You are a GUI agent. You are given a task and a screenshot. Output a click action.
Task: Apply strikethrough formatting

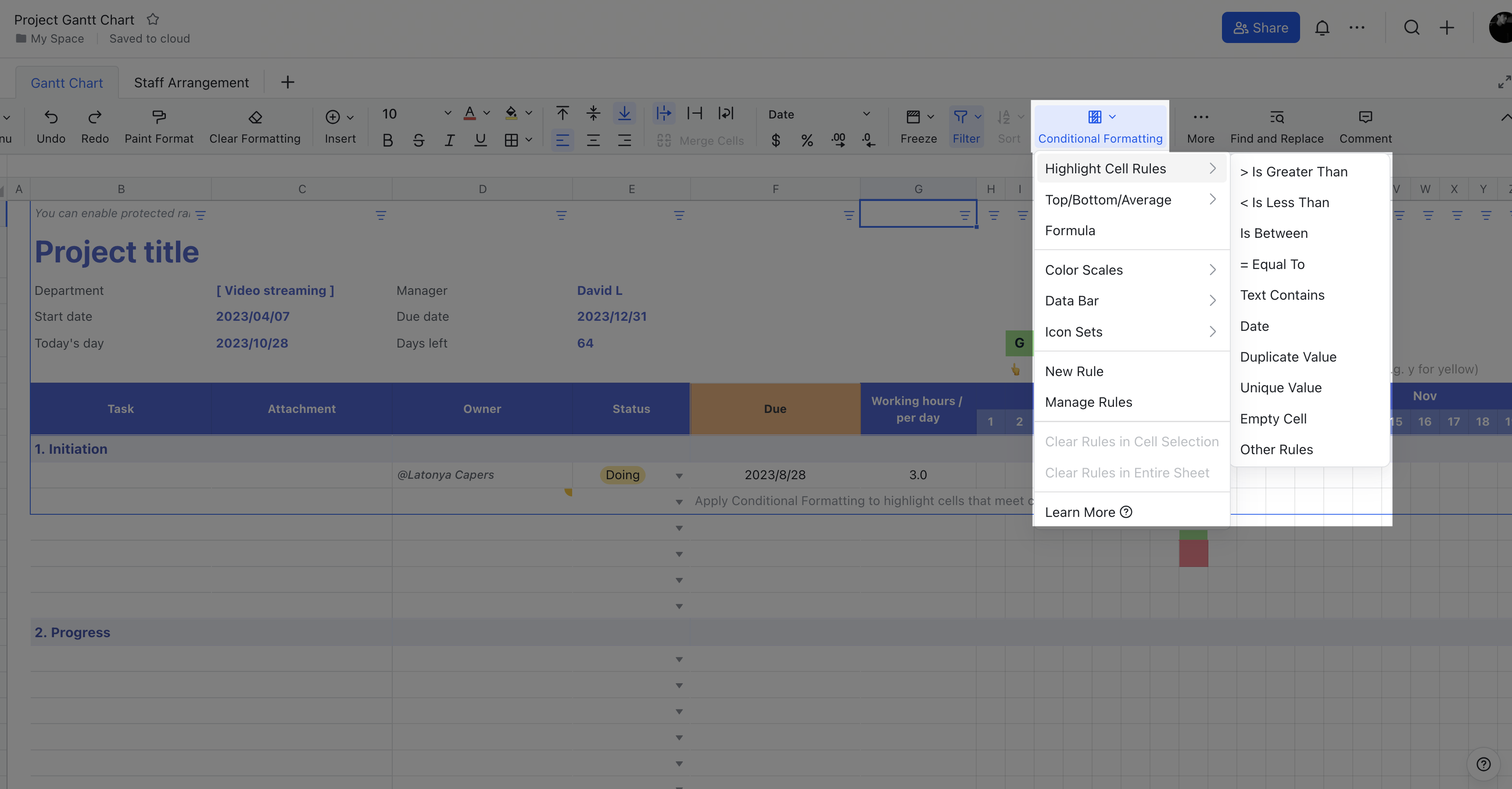[419, 140]
